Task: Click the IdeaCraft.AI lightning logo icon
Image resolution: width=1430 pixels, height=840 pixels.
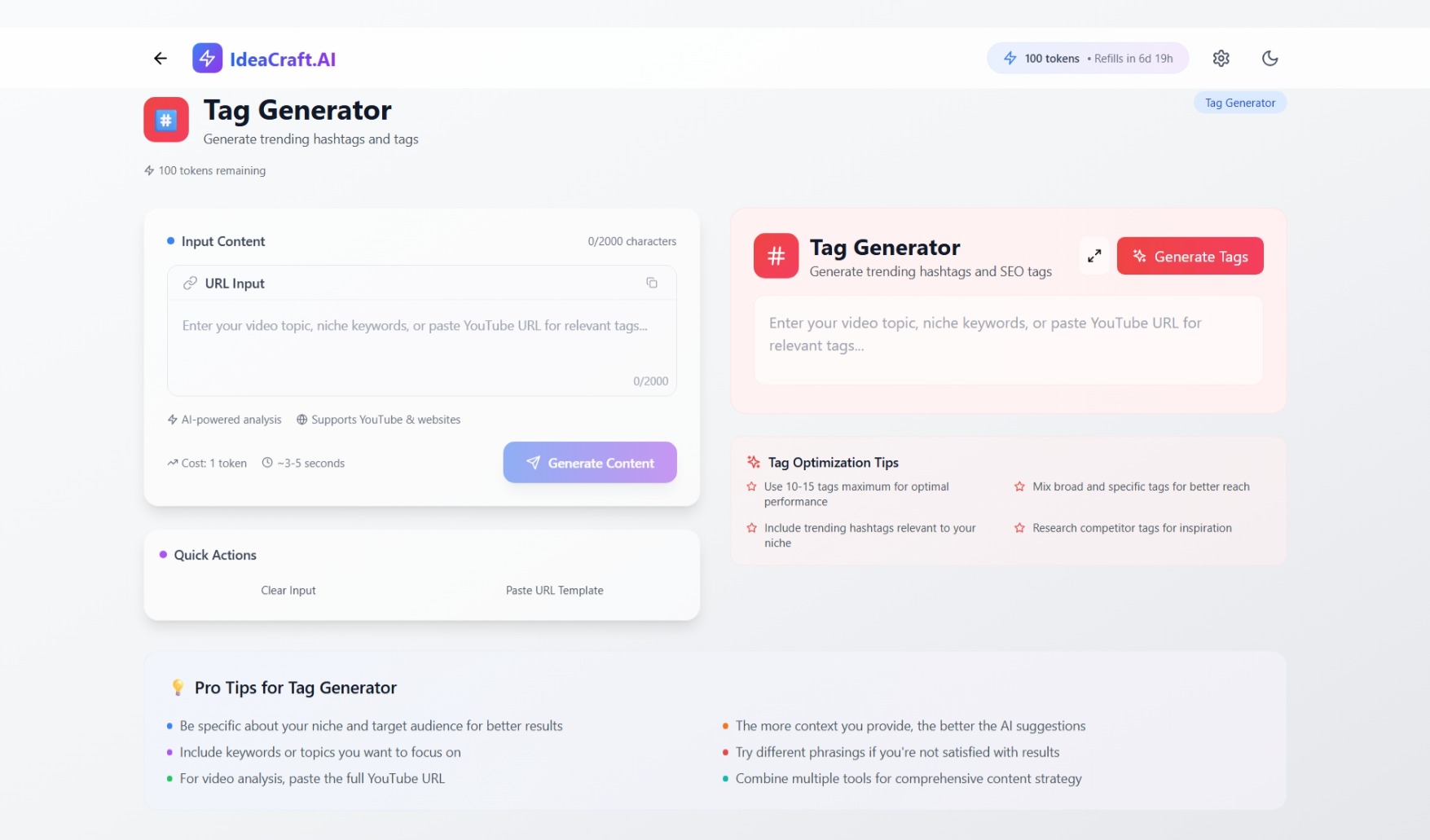Action: pyautogui.click(x=207, y=59)
